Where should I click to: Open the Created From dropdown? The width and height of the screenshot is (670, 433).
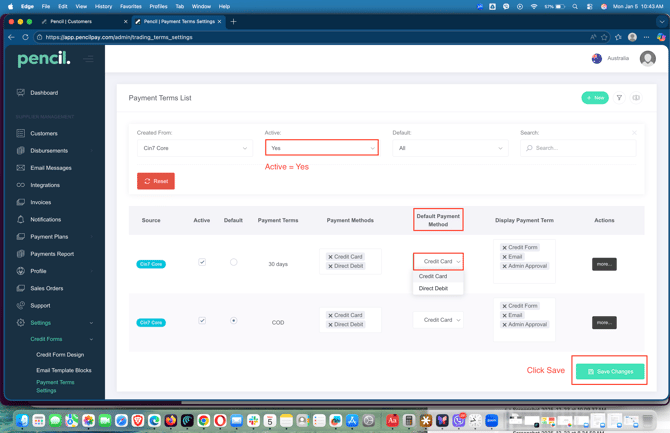coord(194,148)
